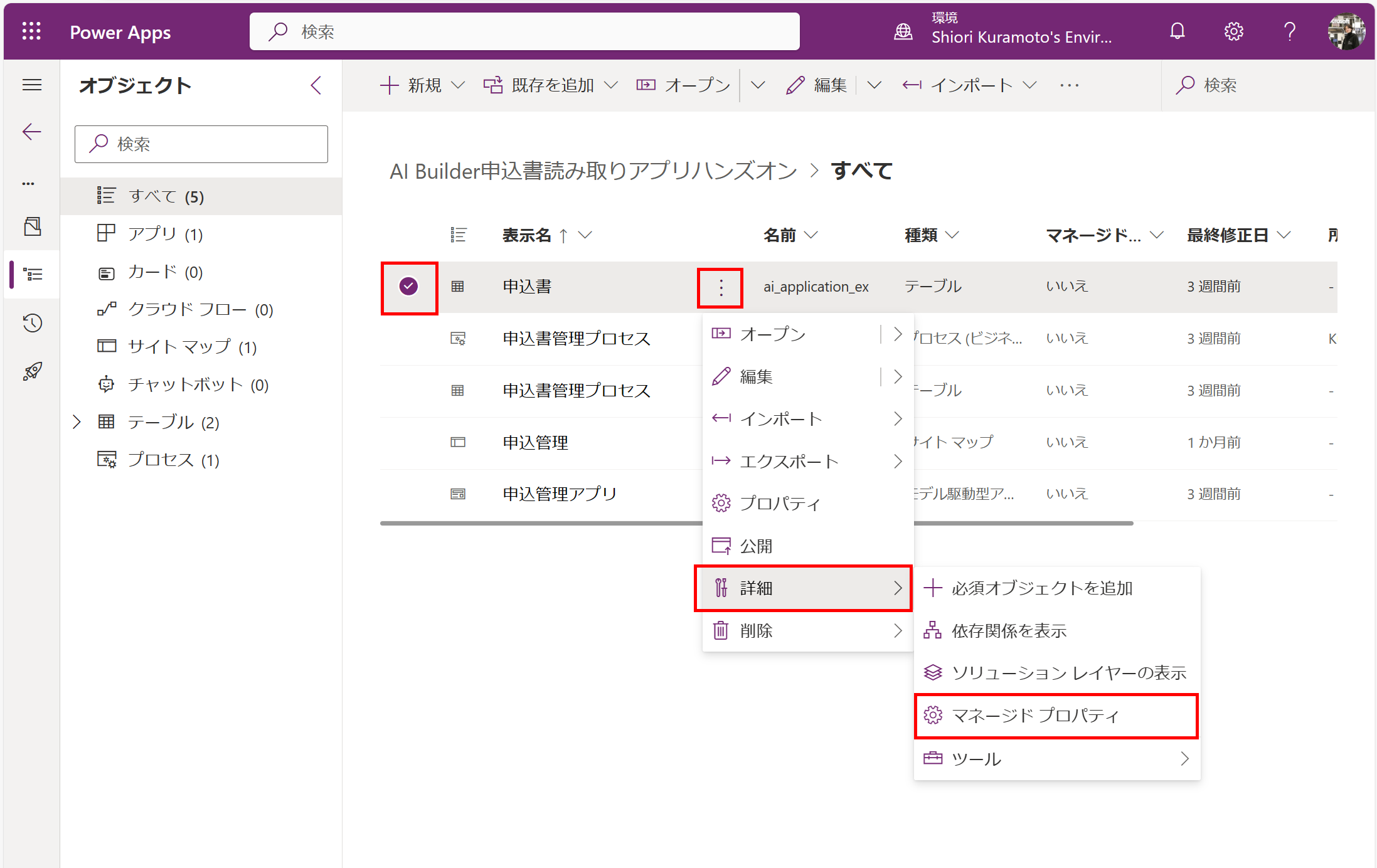Uncheck the 申込書 row checkbox
1377x868 pixels.
point(408,287)
